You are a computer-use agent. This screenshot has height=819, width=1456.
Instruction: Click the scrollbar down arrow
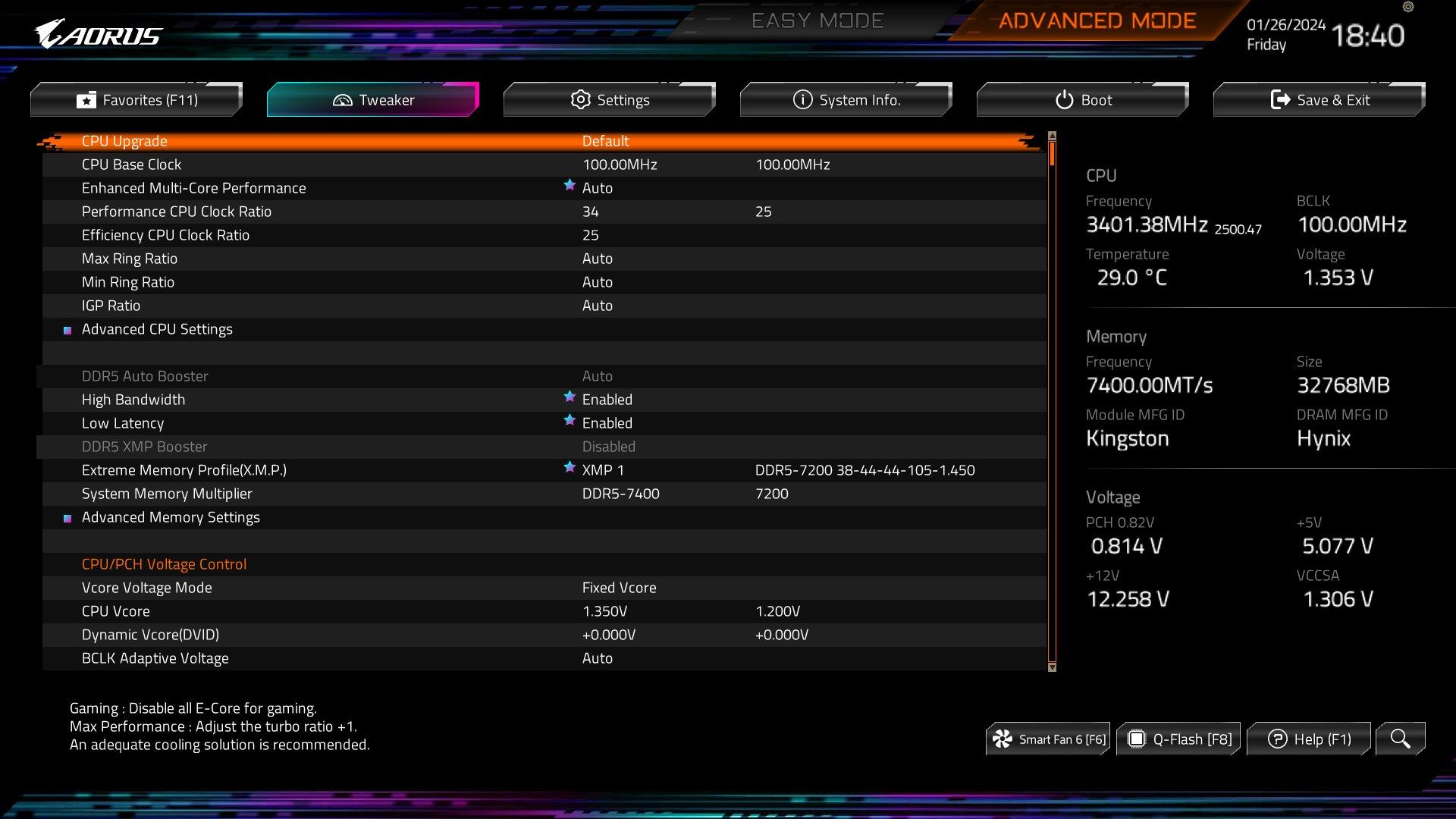(1052, 667)
